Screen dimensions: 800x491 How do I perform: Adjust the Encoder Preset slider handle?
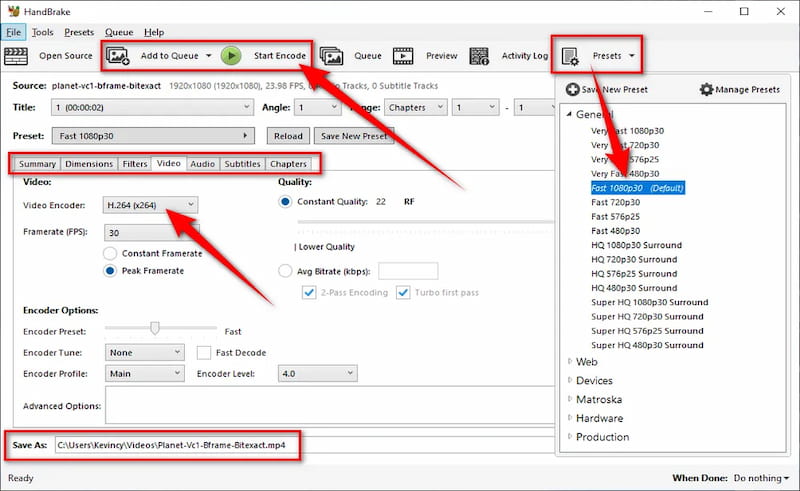pyautogui.click(x=155, y=328)
